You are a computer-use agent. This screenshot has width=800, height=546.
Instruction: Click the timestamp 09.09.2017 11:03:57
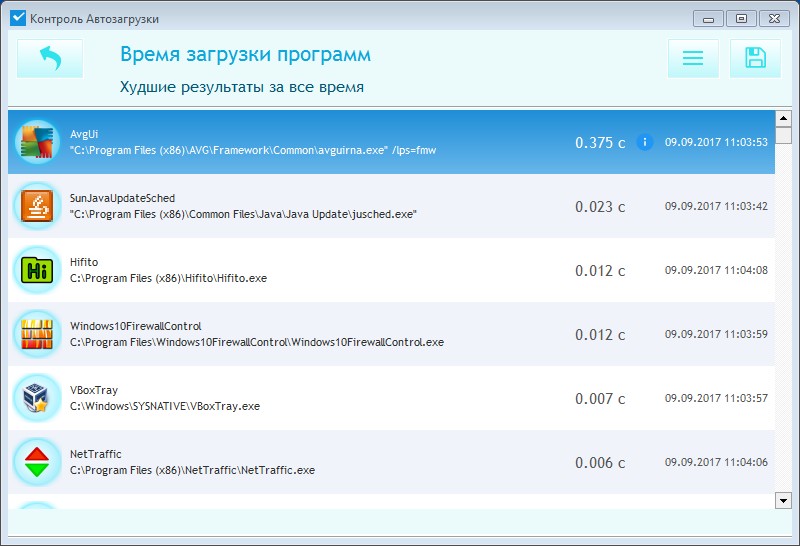[716, 398]
